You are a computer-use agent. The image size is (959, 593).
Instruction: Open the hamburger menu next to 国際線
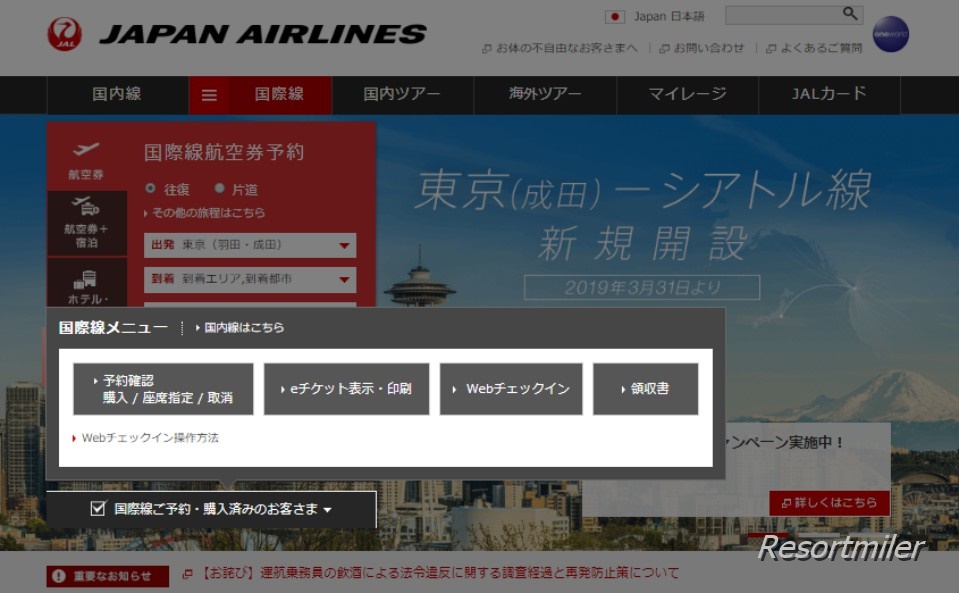tap(209, 95)
